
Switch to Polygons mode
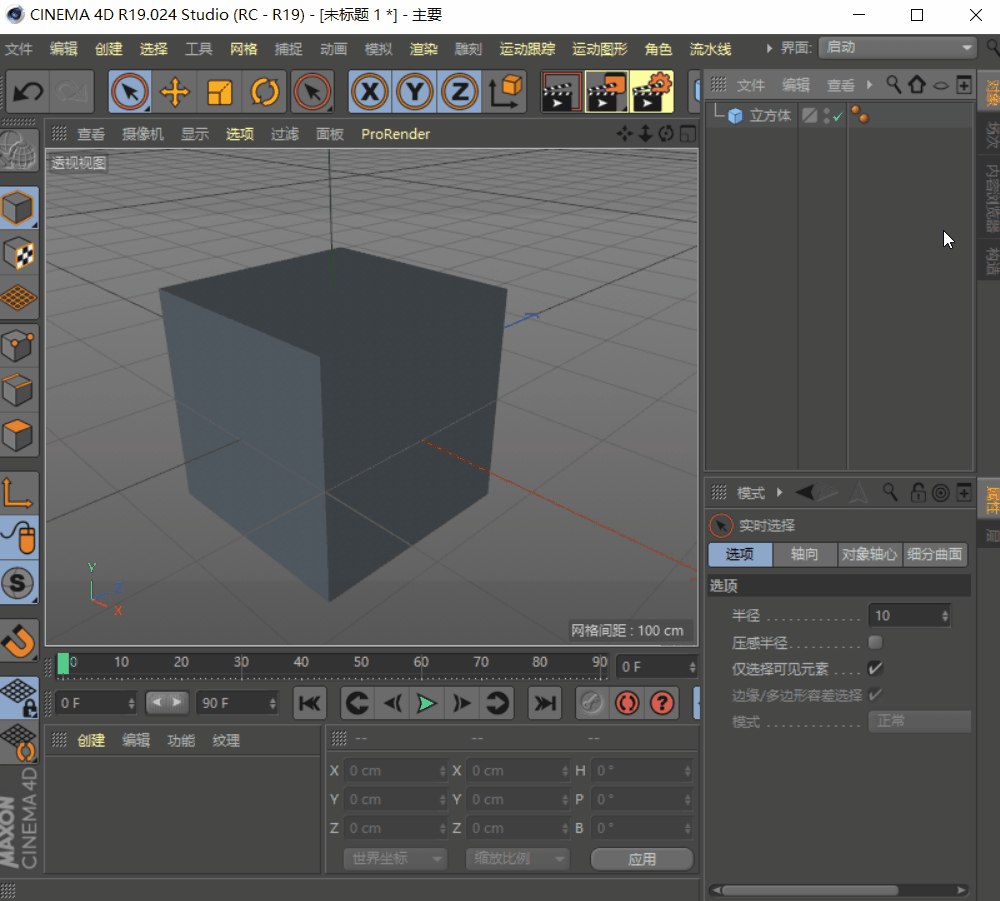tap(18, 436)
